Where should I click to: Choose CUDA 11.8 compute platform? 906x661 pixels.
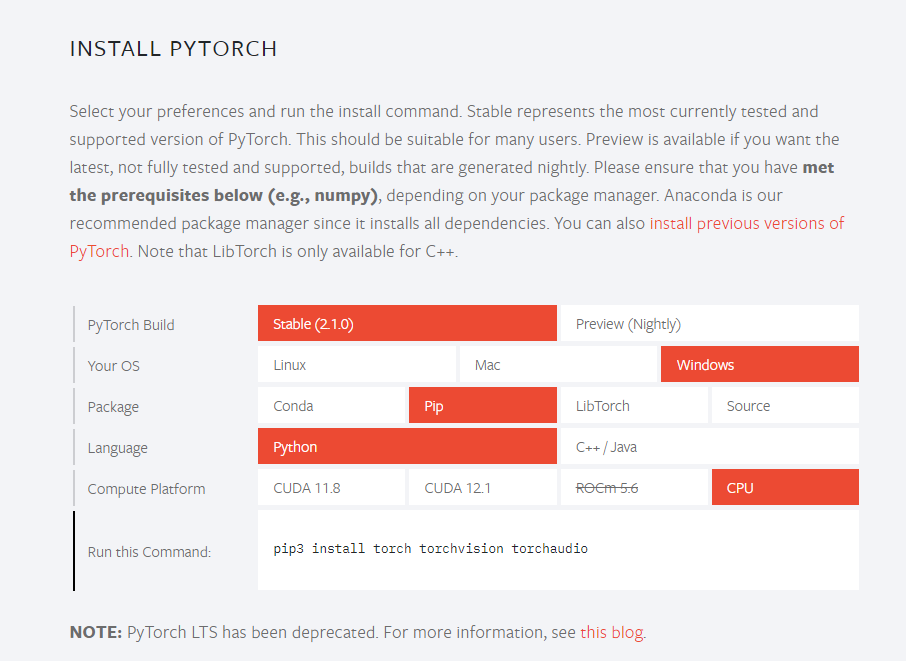click(x=331, y=488)
